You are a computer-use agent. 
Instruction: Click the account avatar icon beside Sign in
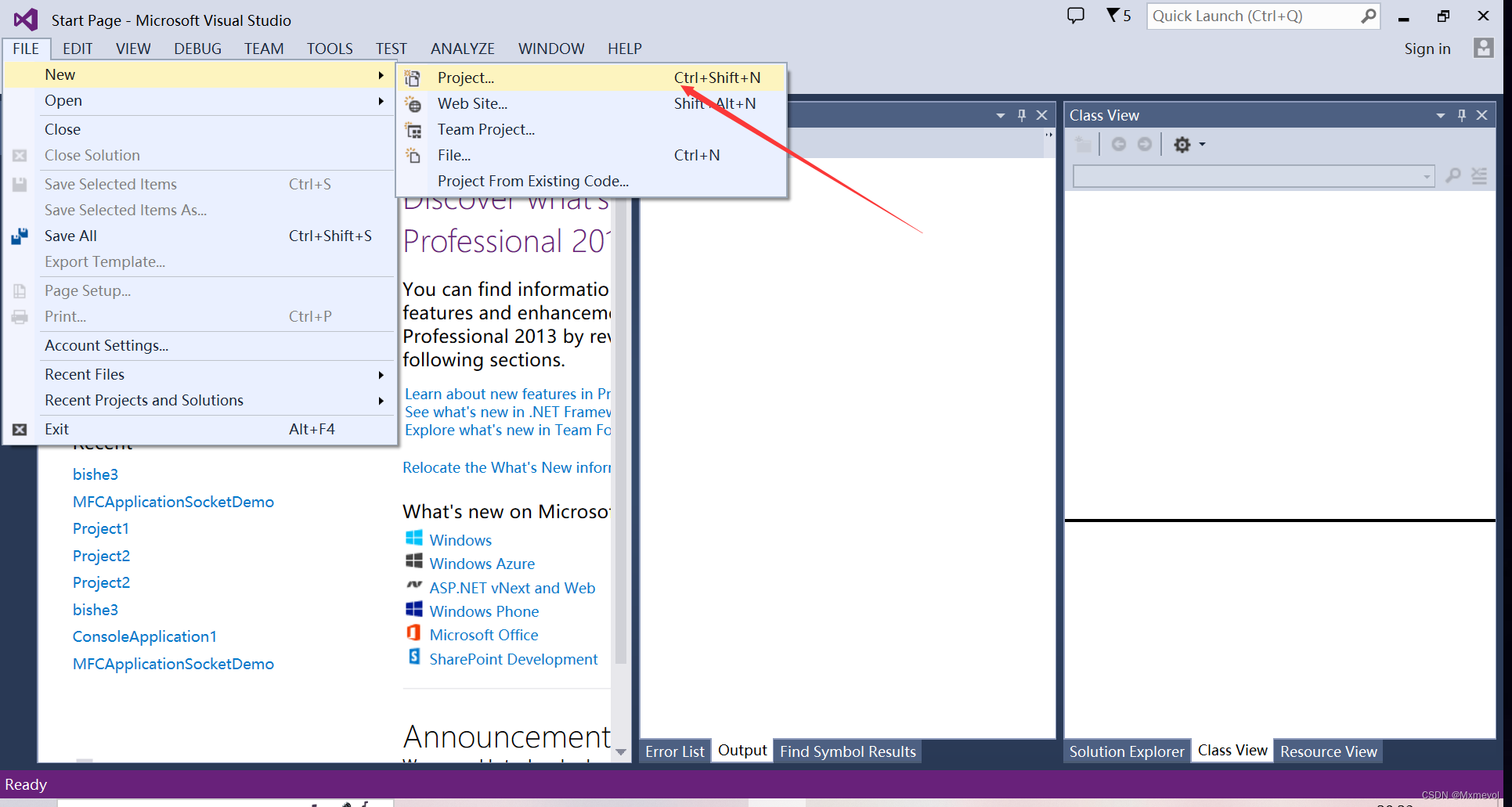[1483, 49]
